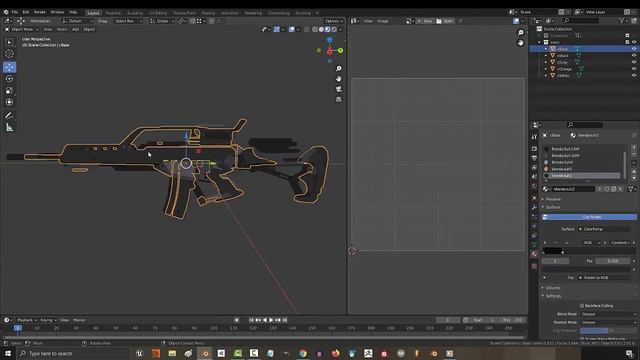Click Options button in viewport header
The width and height of the screenshot is (640, 360).
(x=333, y=21)
